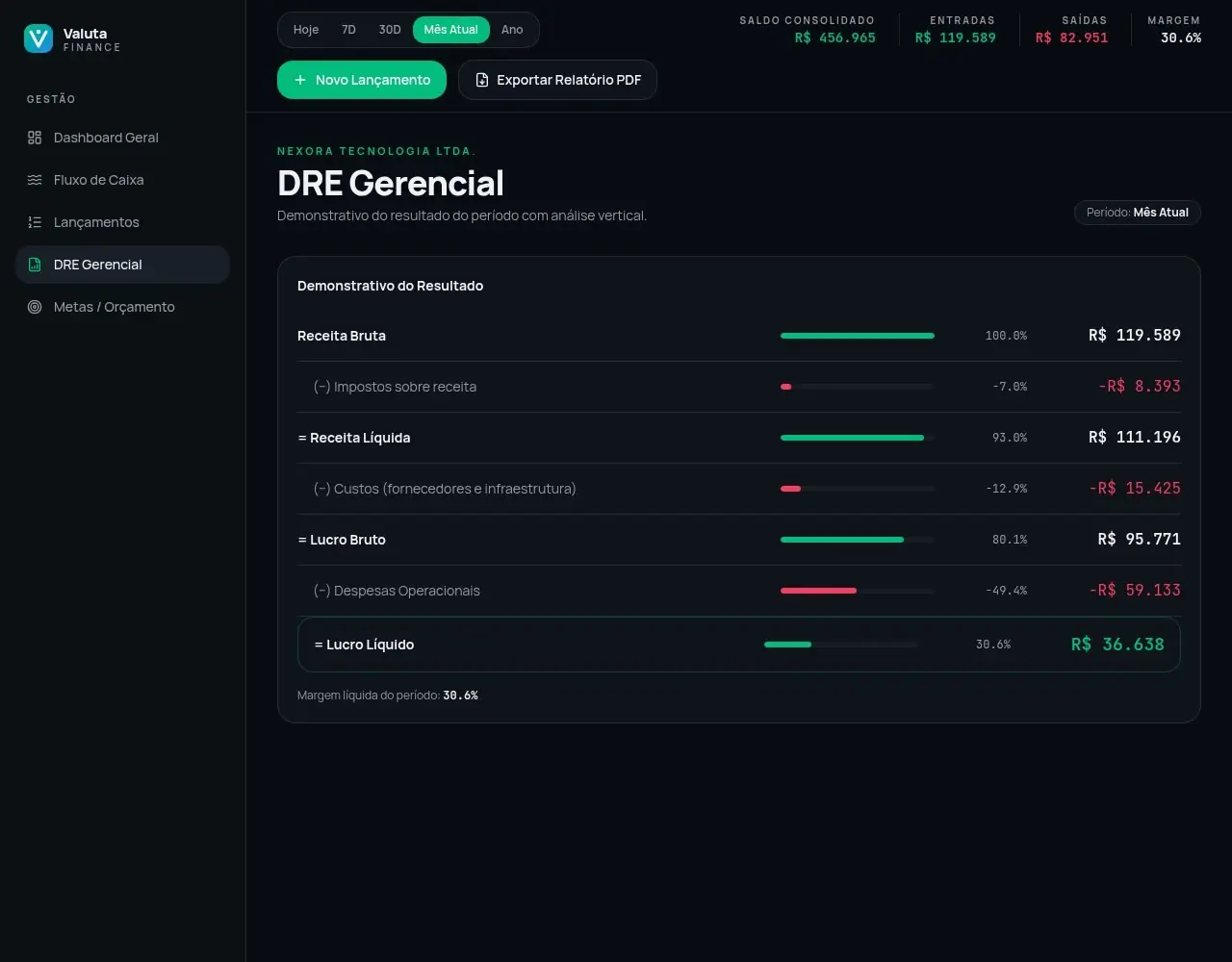Click the plus icon in Novo Lançamento
Image resolution: width=1232 pixels, height=962 pixels.
300,80
